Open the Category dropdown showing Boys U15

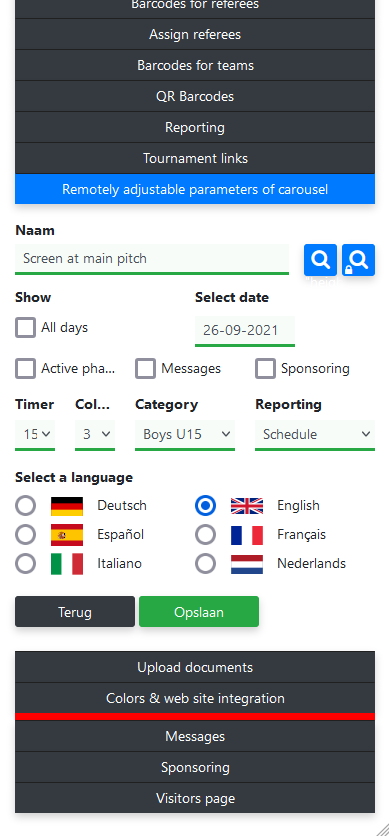185,435
